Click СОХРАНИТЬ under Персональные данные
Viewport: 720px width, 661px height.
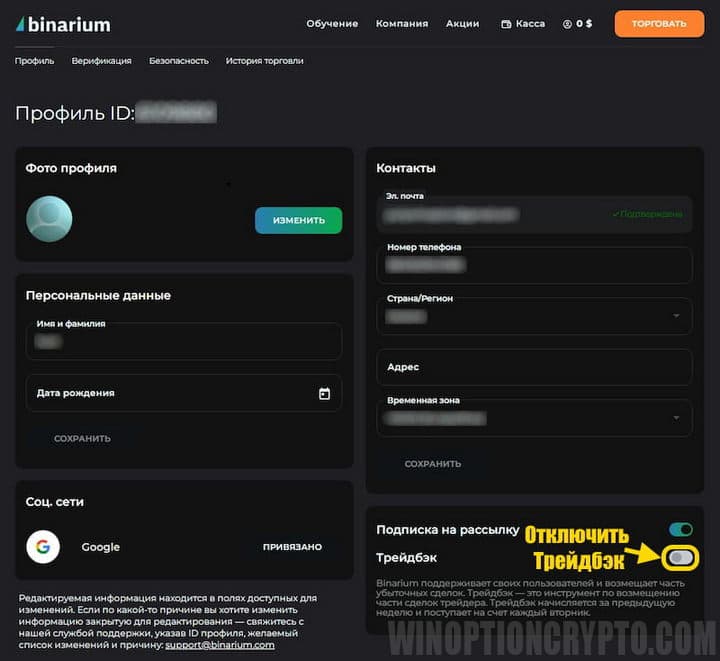[x=82, y=438]
